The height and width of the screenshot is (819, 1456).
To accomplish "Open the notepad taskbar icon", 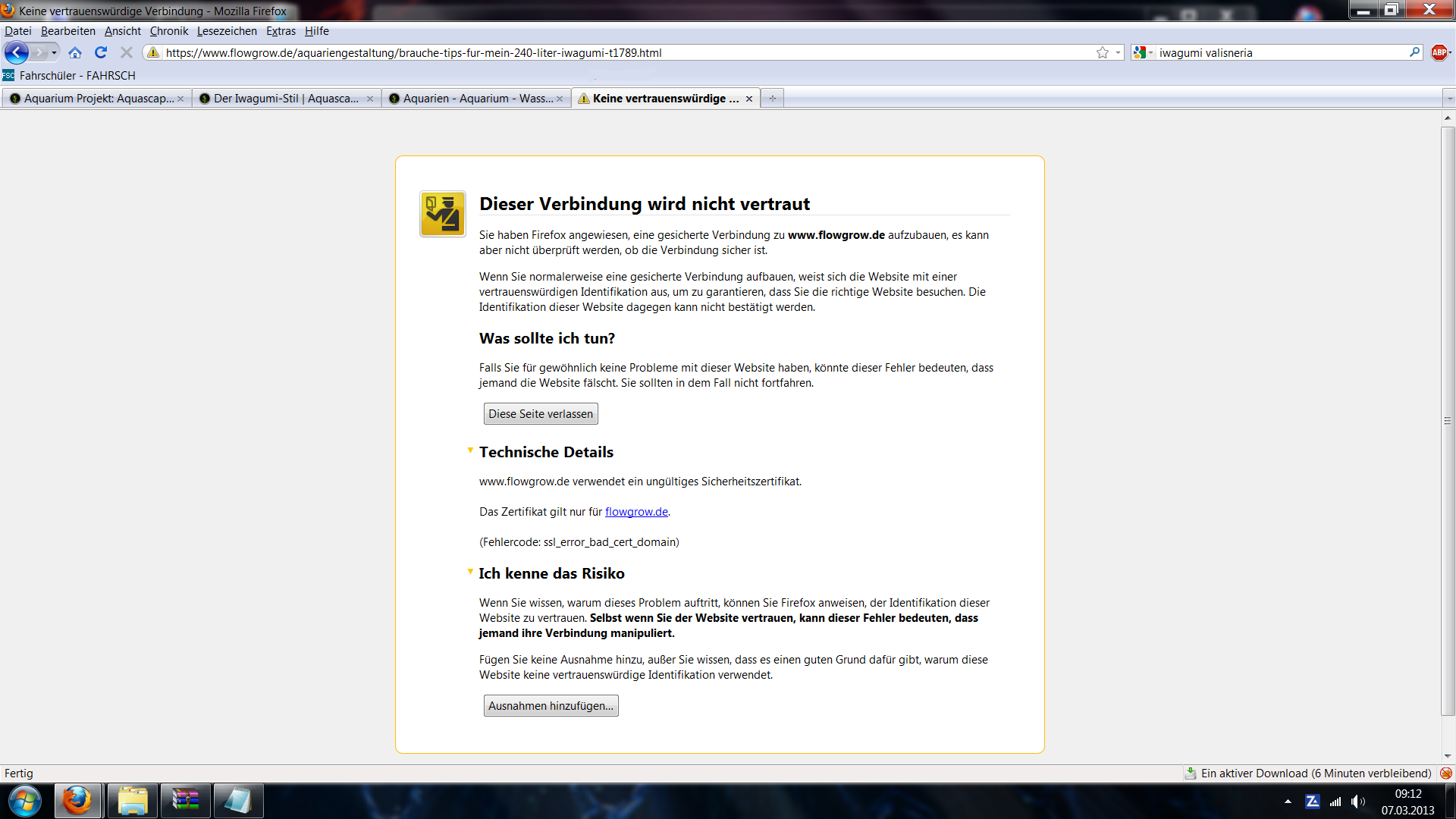I will [238, 801].
